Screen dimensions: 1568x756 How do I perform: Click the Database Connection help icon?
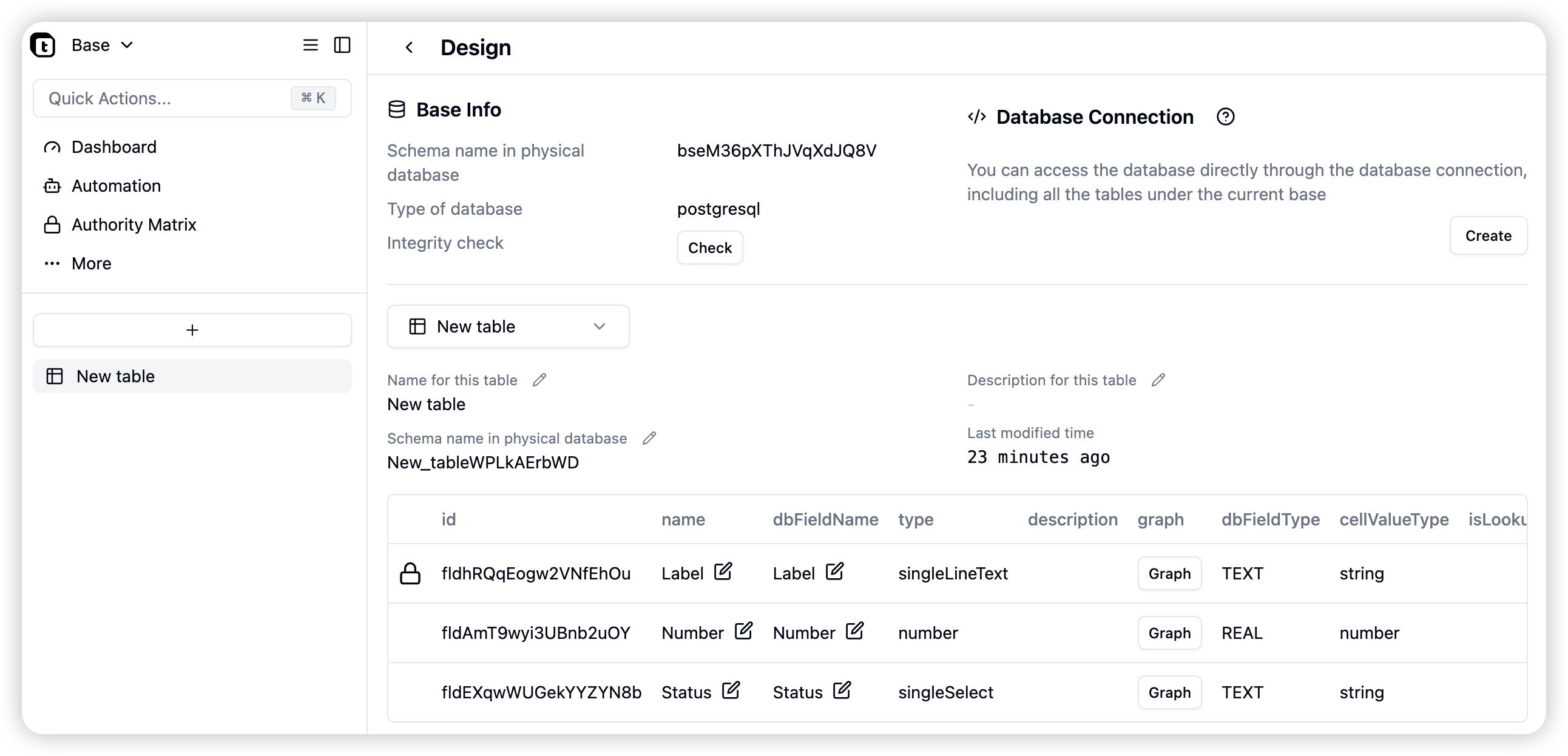[x=1225, y=117]
